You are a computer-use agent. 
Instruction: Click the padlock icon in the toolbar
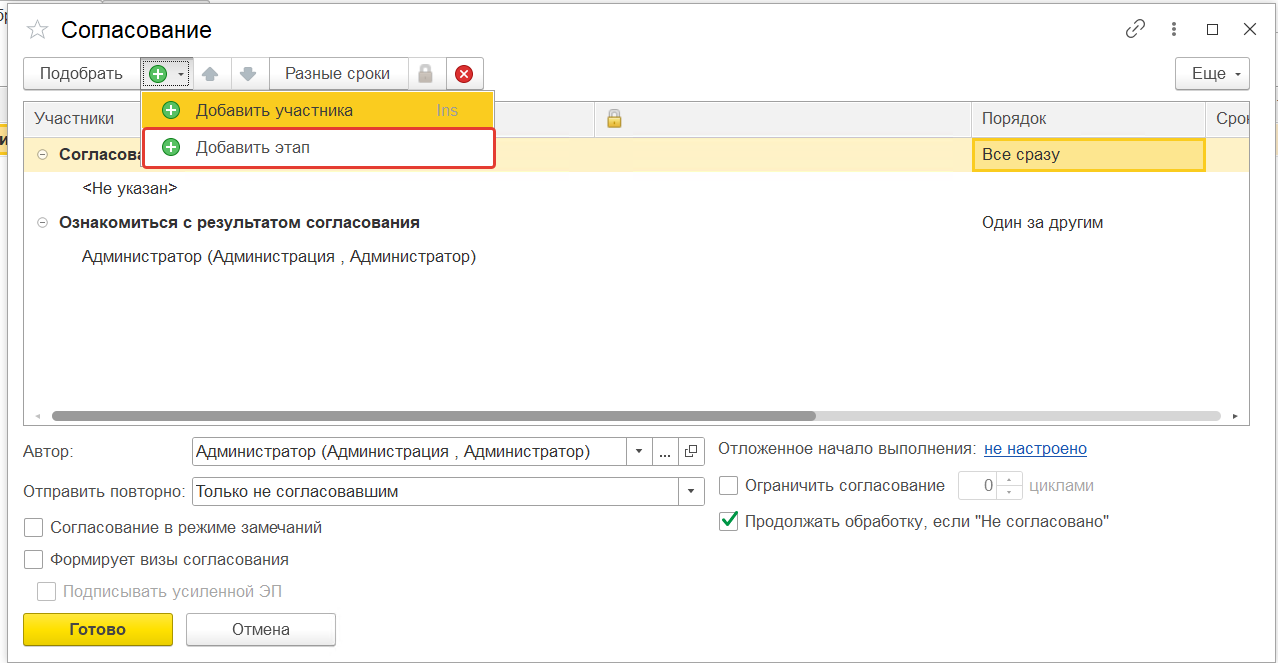tap(426, 74)
